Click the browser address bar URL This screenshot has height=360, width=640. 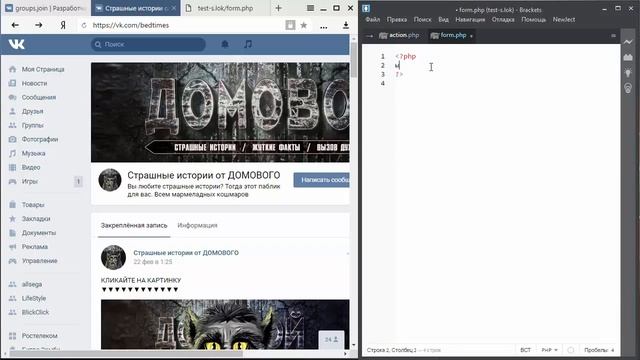point(131,25)
